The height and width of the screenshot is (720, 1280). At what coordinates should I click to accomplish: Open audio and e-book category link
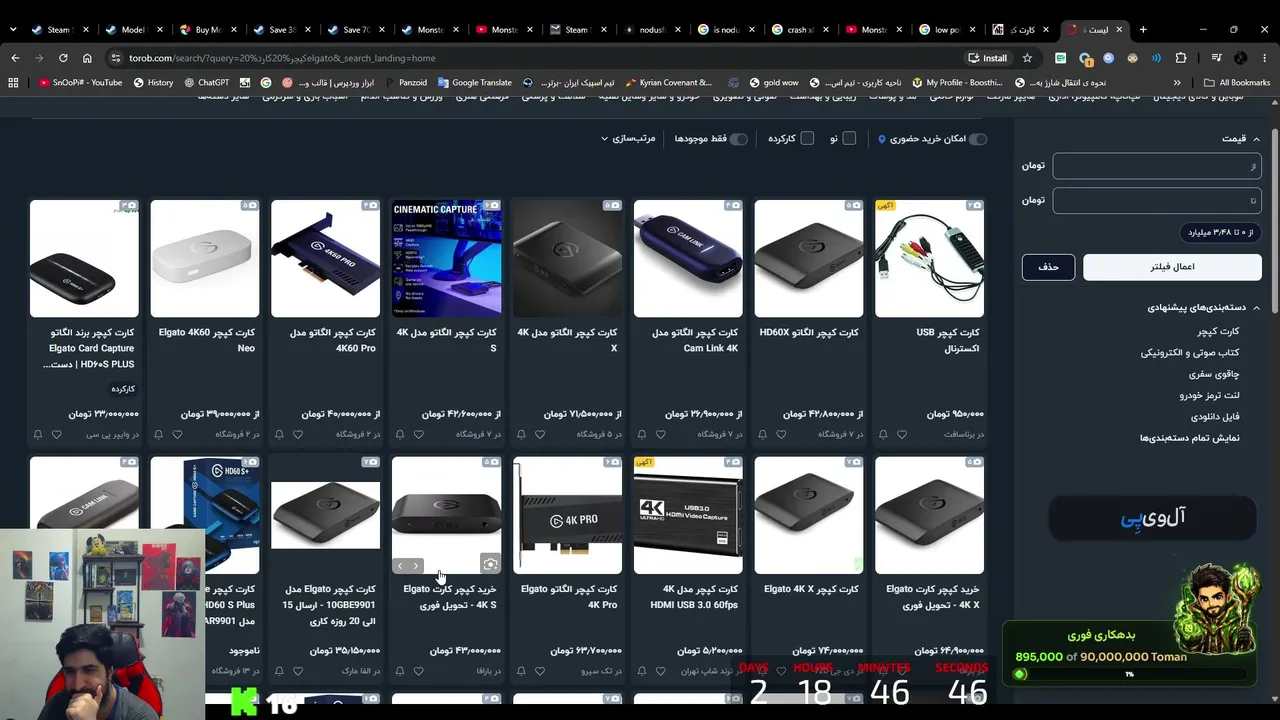(1190, 353)
